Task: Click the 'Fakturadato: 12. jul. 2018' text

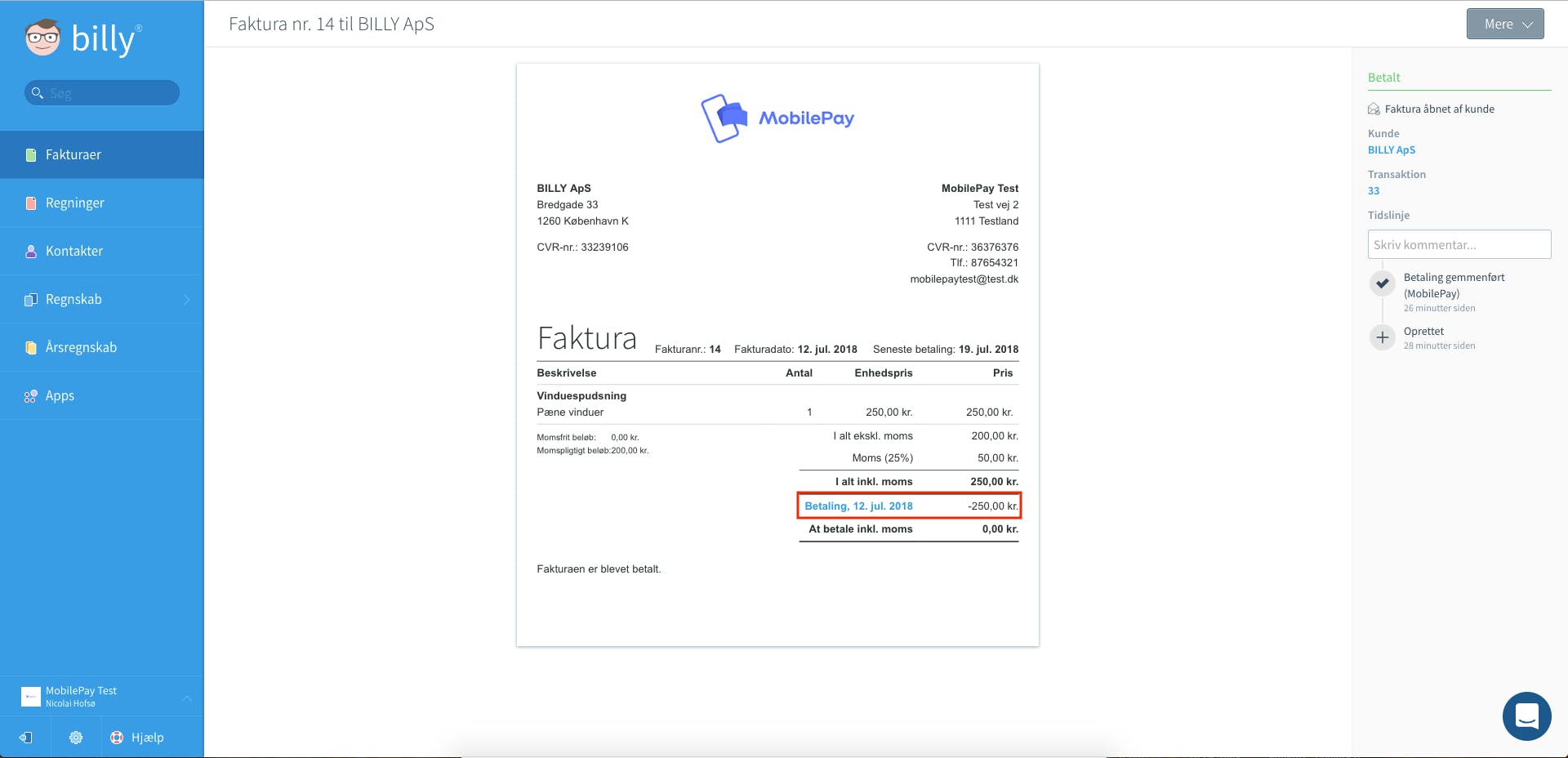Action: click(795, 350)
